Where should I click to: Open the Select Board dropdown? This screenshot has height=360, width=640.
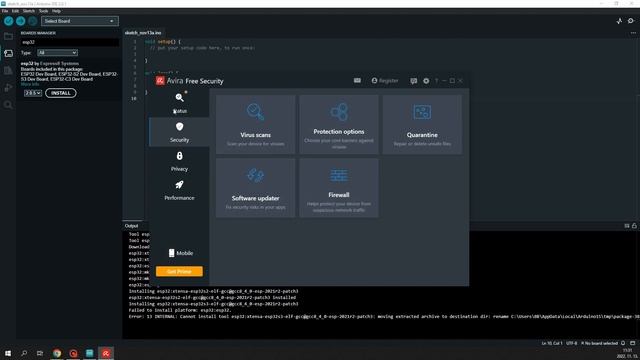pos(80,21)
